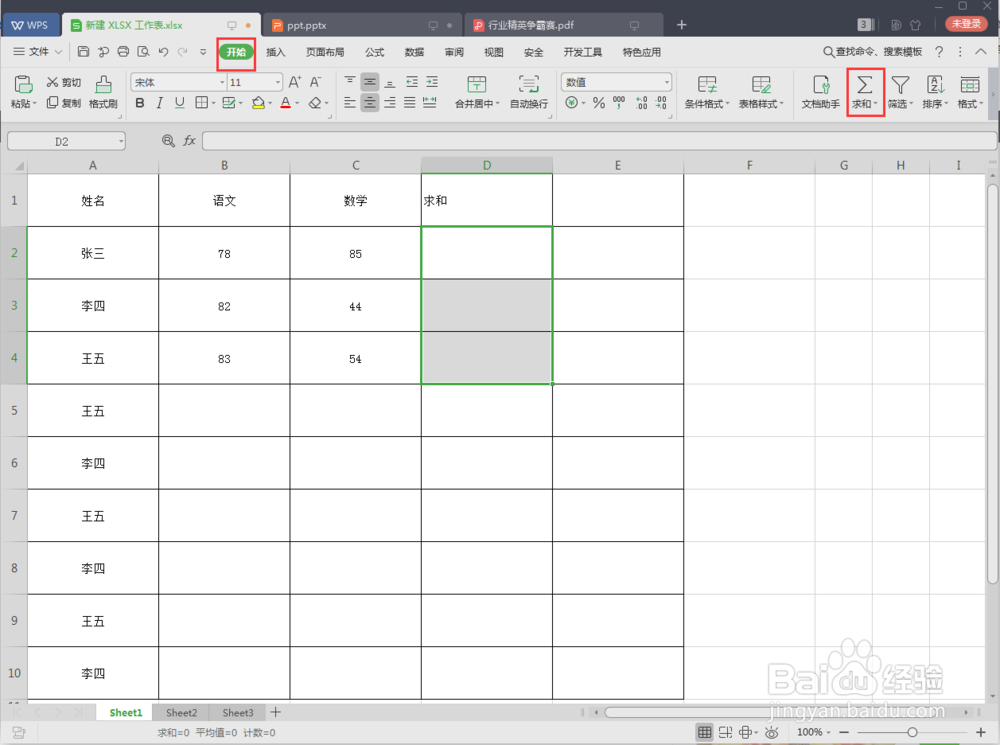Toggle Underline formatting
The width and height of the screenshot is (1000, 745).
[x=180, y=103]
